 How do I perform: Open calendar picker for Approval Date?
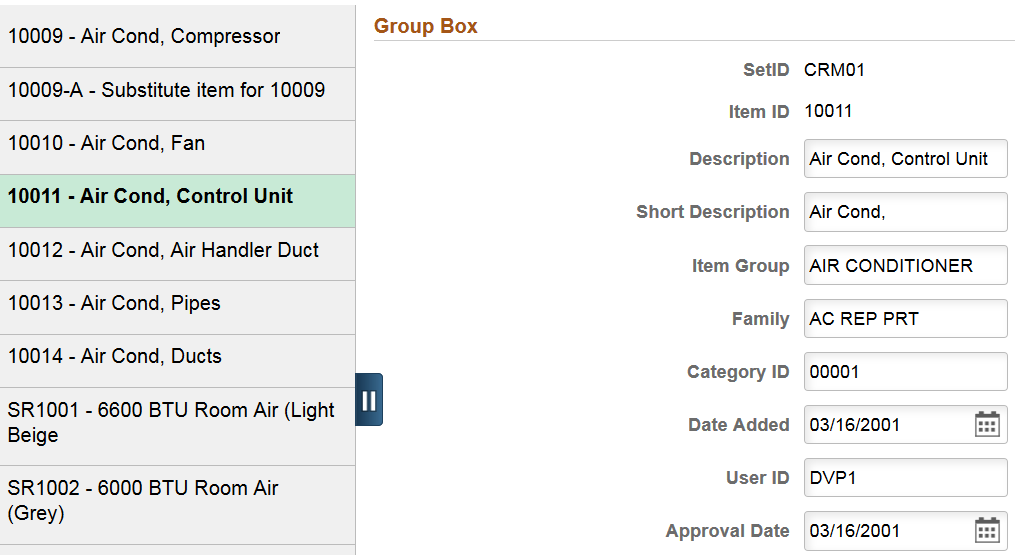pos(987,531)
